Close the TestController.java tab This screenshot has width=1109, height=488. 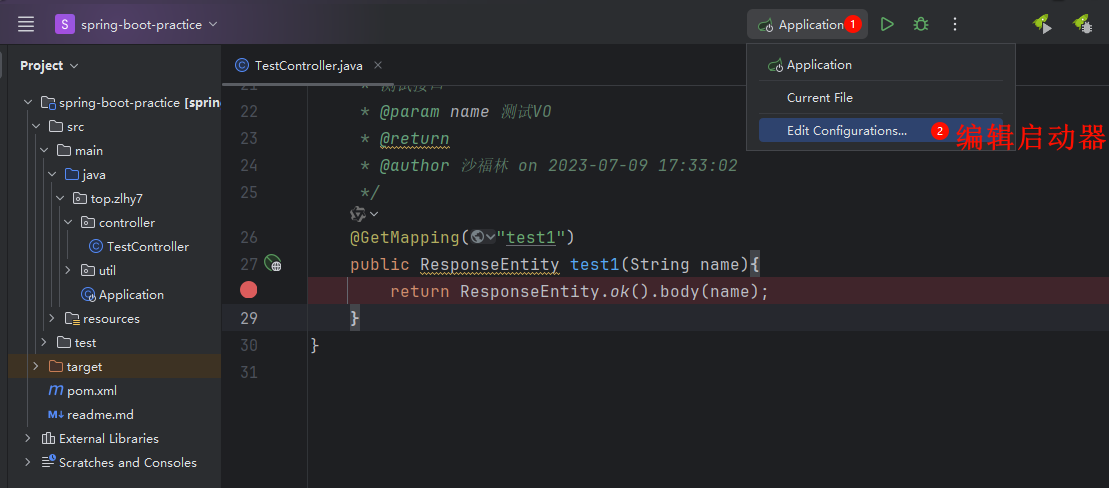[378, 65]
